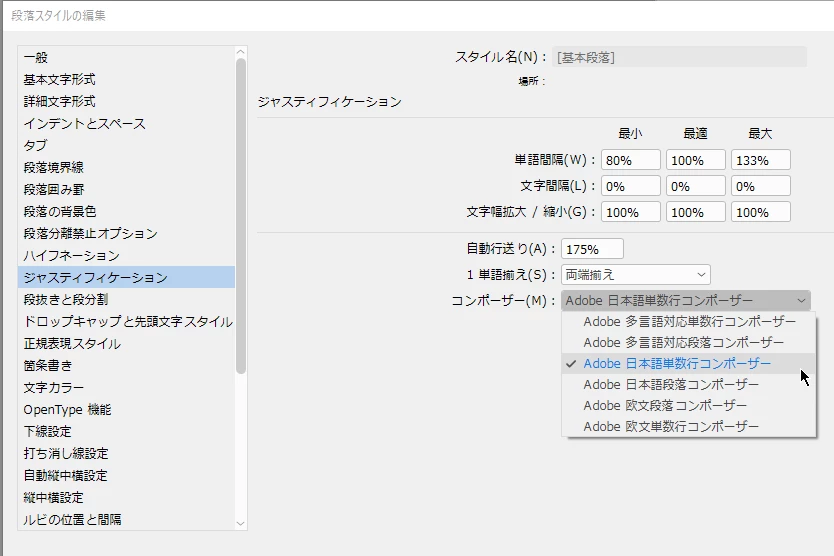This screenshot has height=556, width=834.
Task: Click 文字間隔 最大 field
Action: (x=761, y=186)
